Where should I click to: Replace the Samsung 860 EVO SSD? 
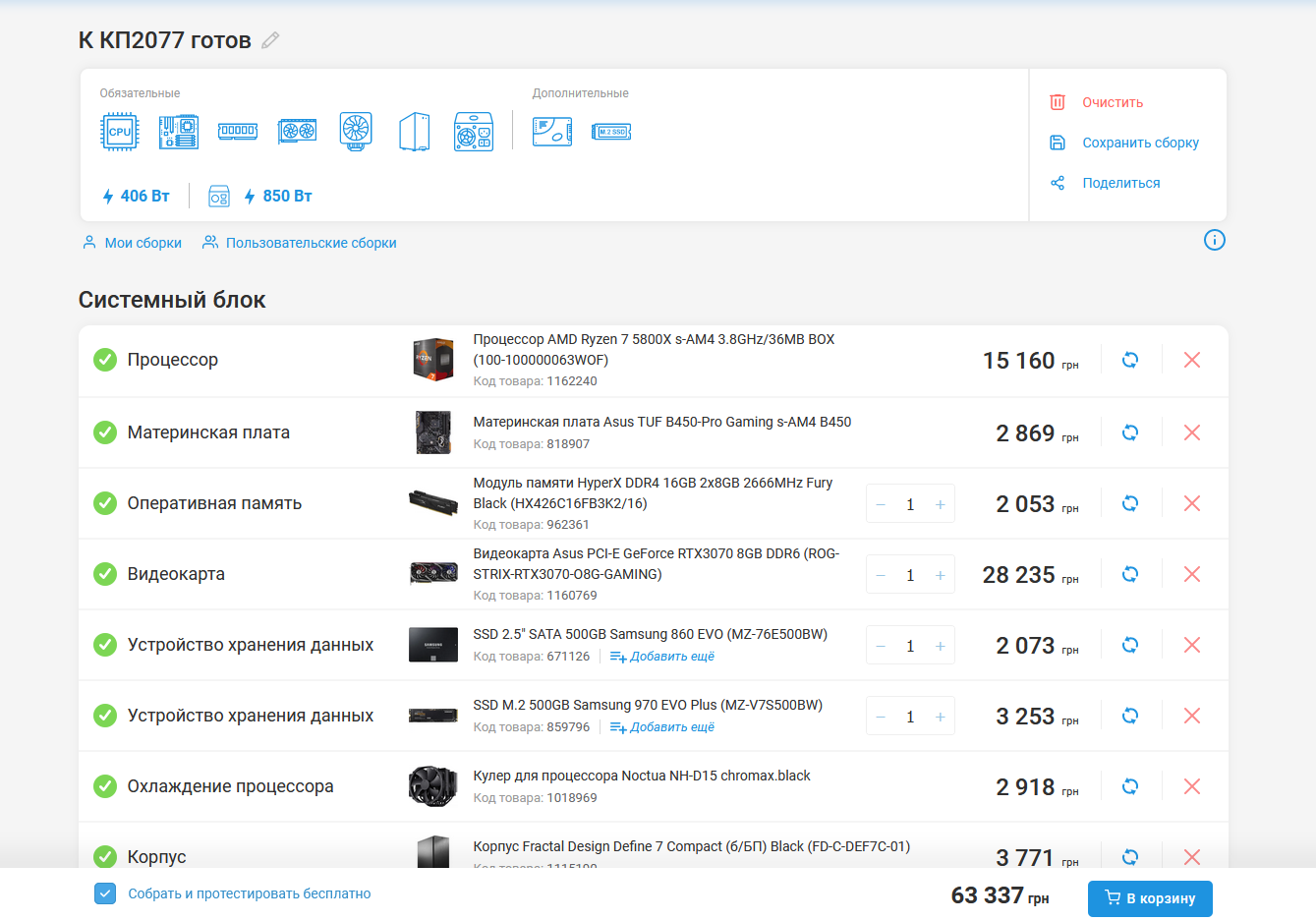[x=1130, y=645]
